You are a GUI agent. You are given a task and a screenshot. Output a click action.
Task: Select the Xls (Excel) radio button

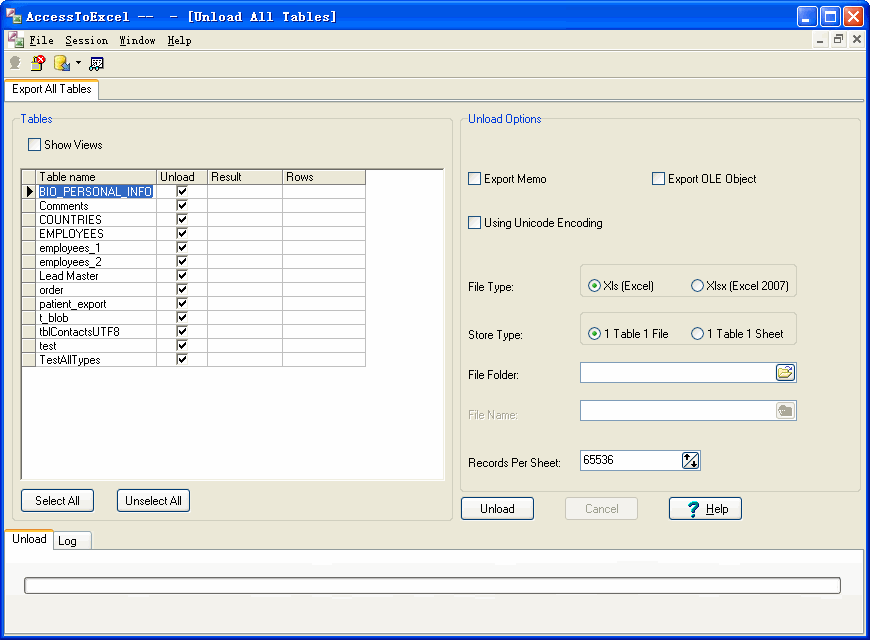coord(594,286)
